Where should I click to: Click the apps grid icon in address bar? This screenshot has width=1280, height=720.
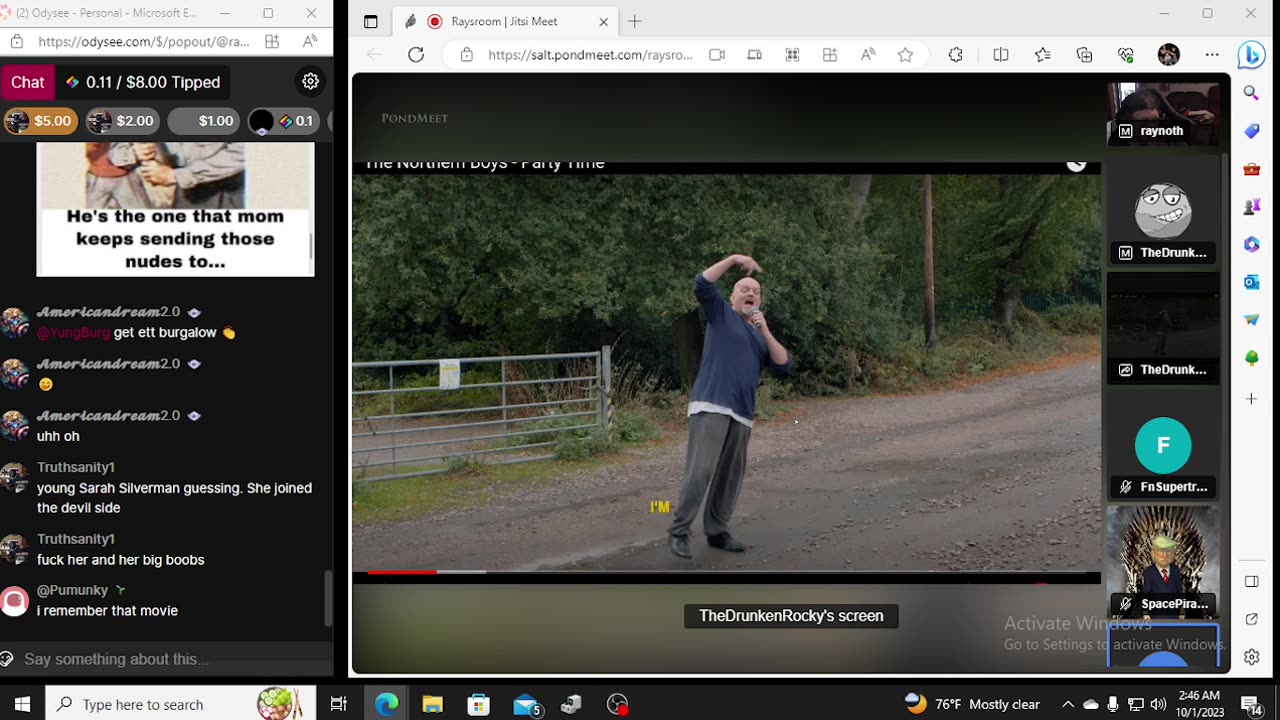point(830,55)
